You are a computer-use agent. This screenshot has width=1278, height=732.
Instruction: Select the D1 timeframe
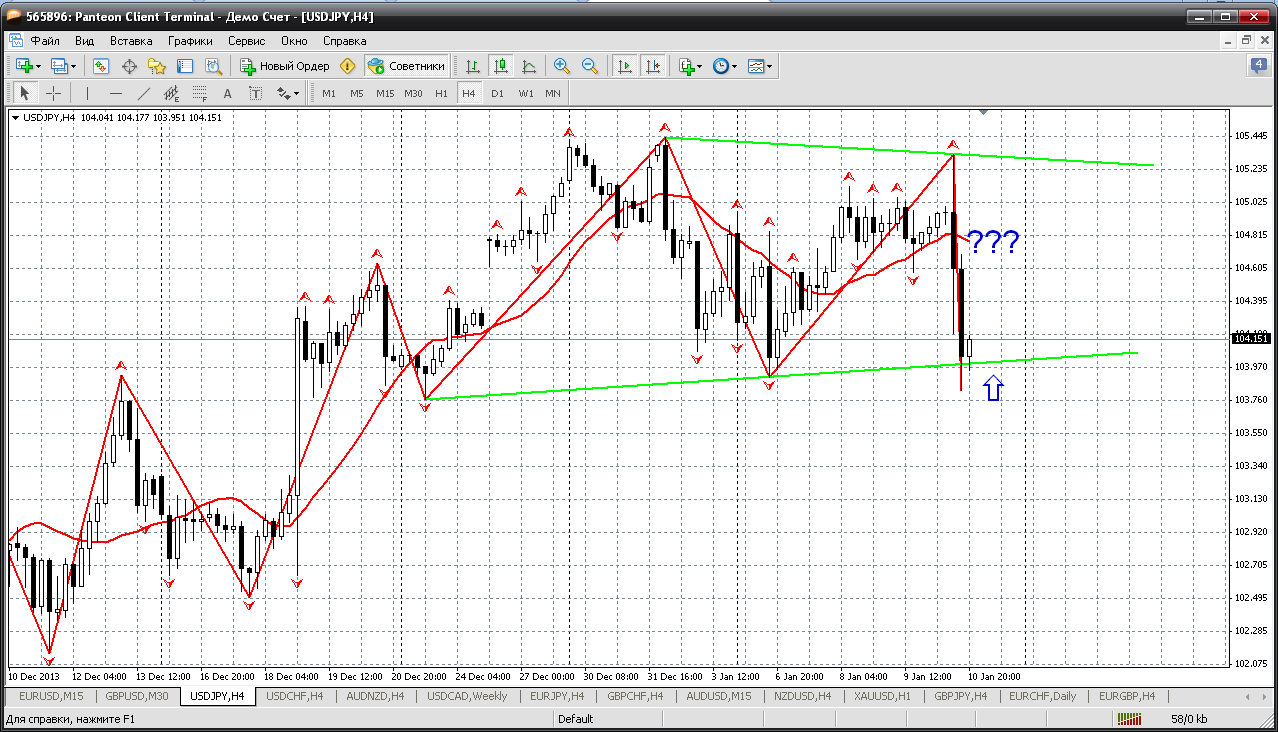pyautogui.click(x=497, y=93)
